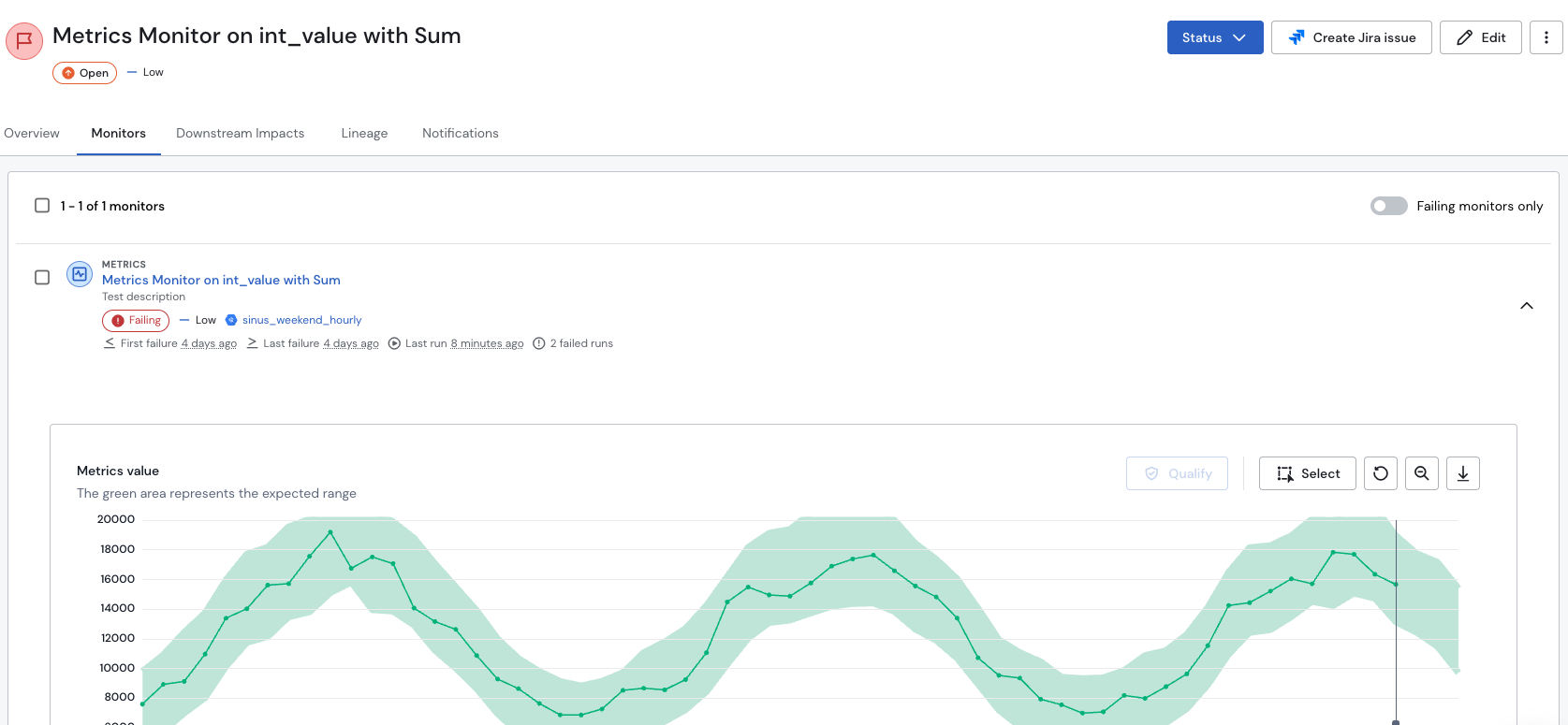Select the Monitors tab

pos(119,133)
